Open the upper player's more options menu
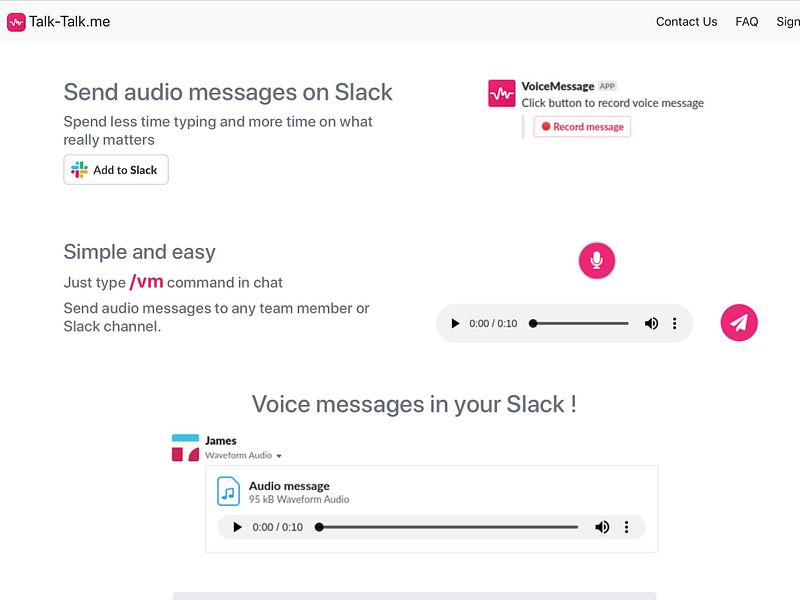This screenshot has height=600, width=800. point(674,323)
